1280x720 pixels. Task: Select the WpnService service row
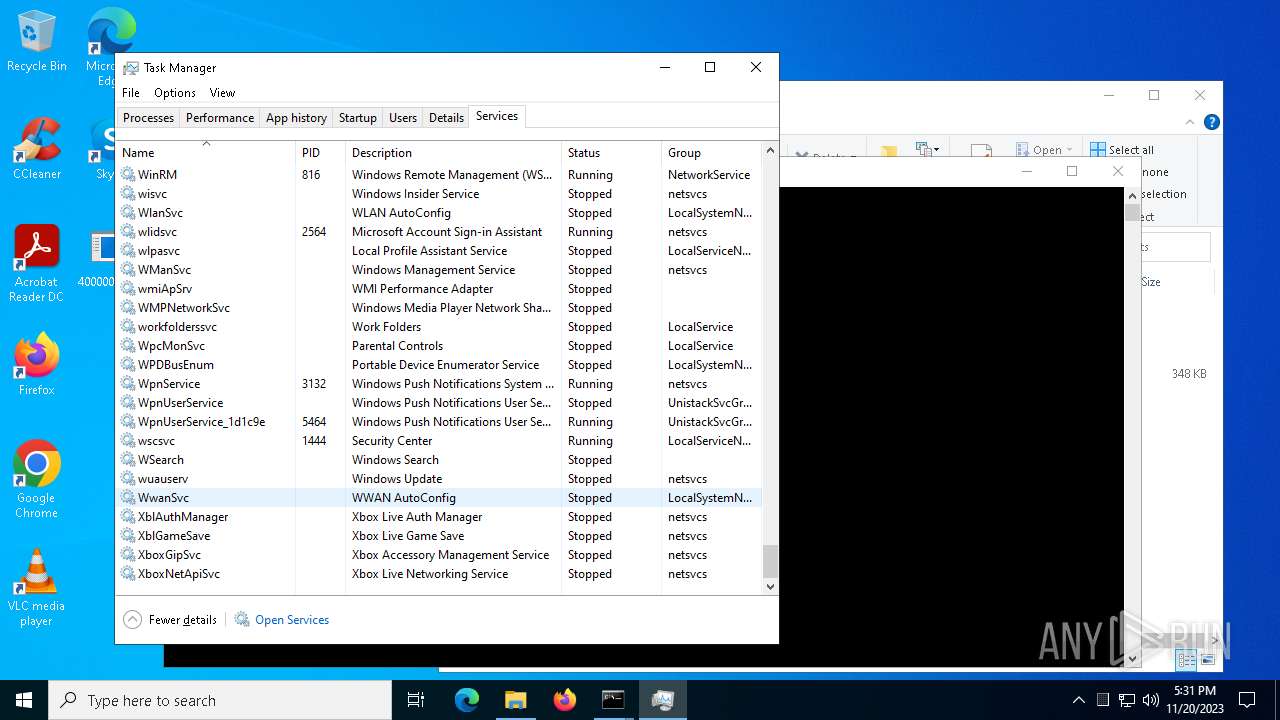439,384
